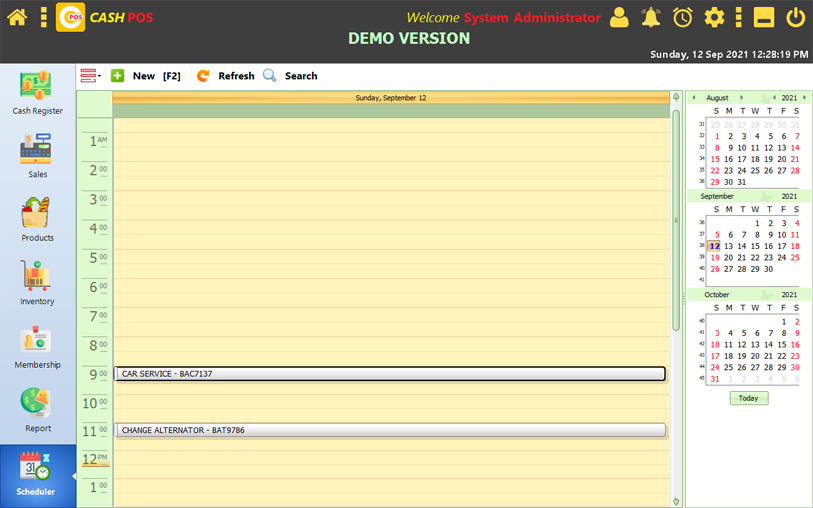Select October 31 in mini calendar

pos(715,379)
